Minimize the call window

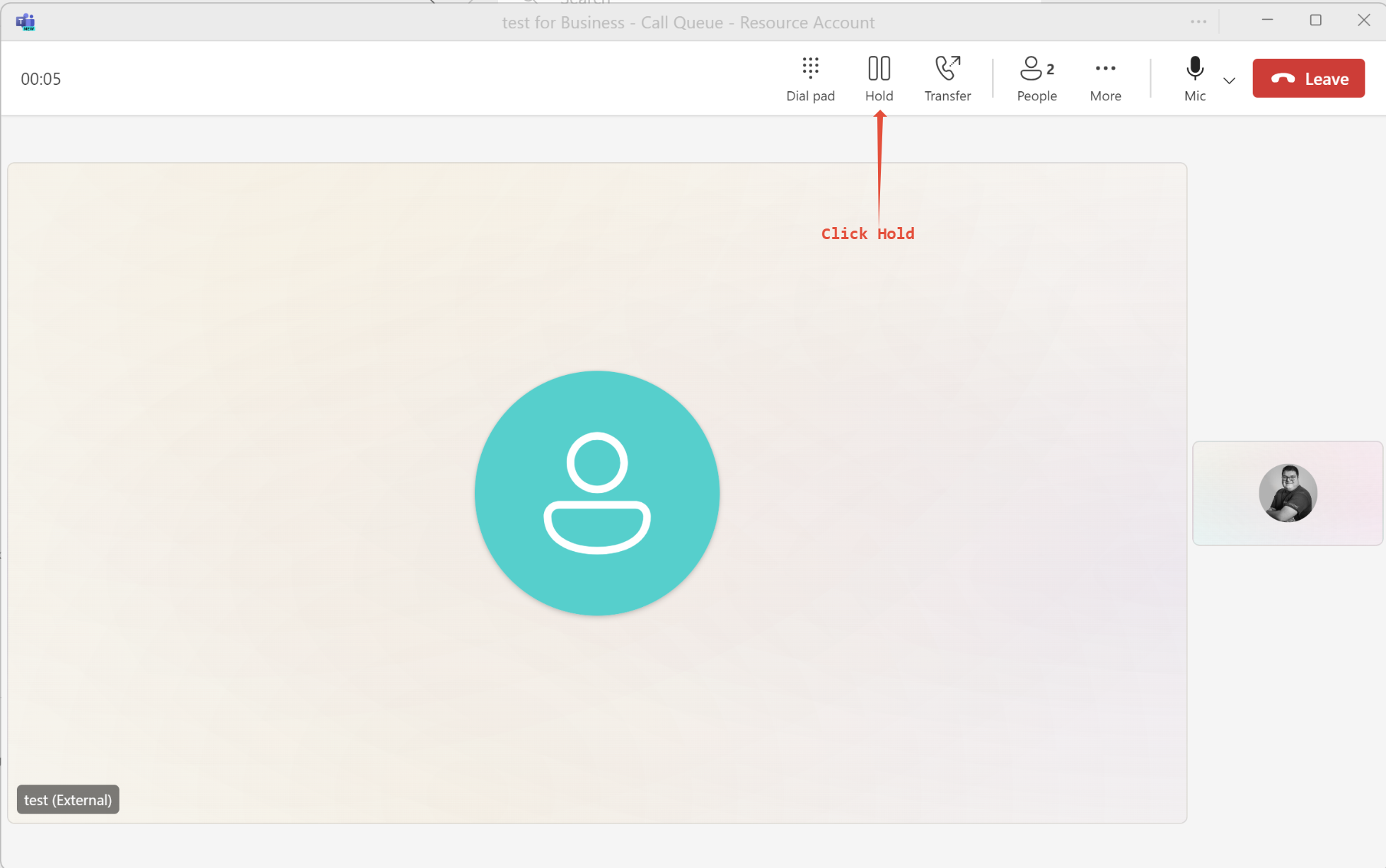tap(1267, 21)
